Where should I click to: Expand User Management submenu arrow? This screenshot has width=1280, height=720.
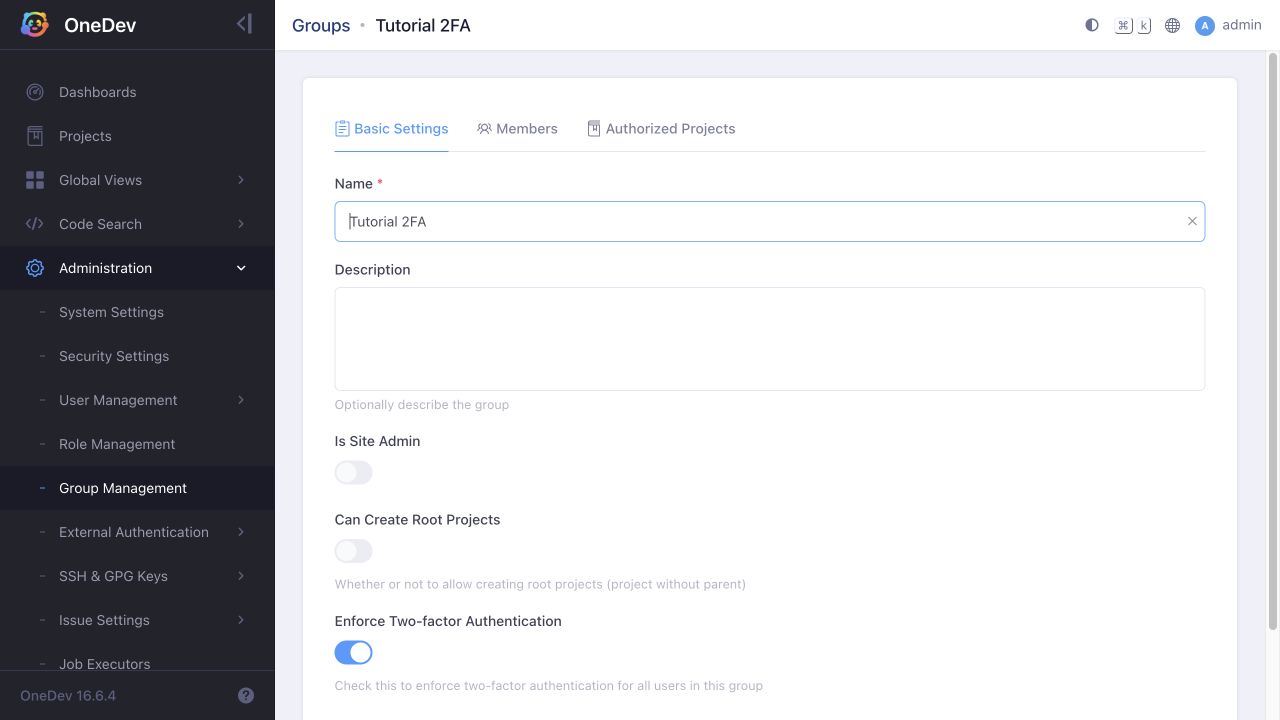[241, 400]
